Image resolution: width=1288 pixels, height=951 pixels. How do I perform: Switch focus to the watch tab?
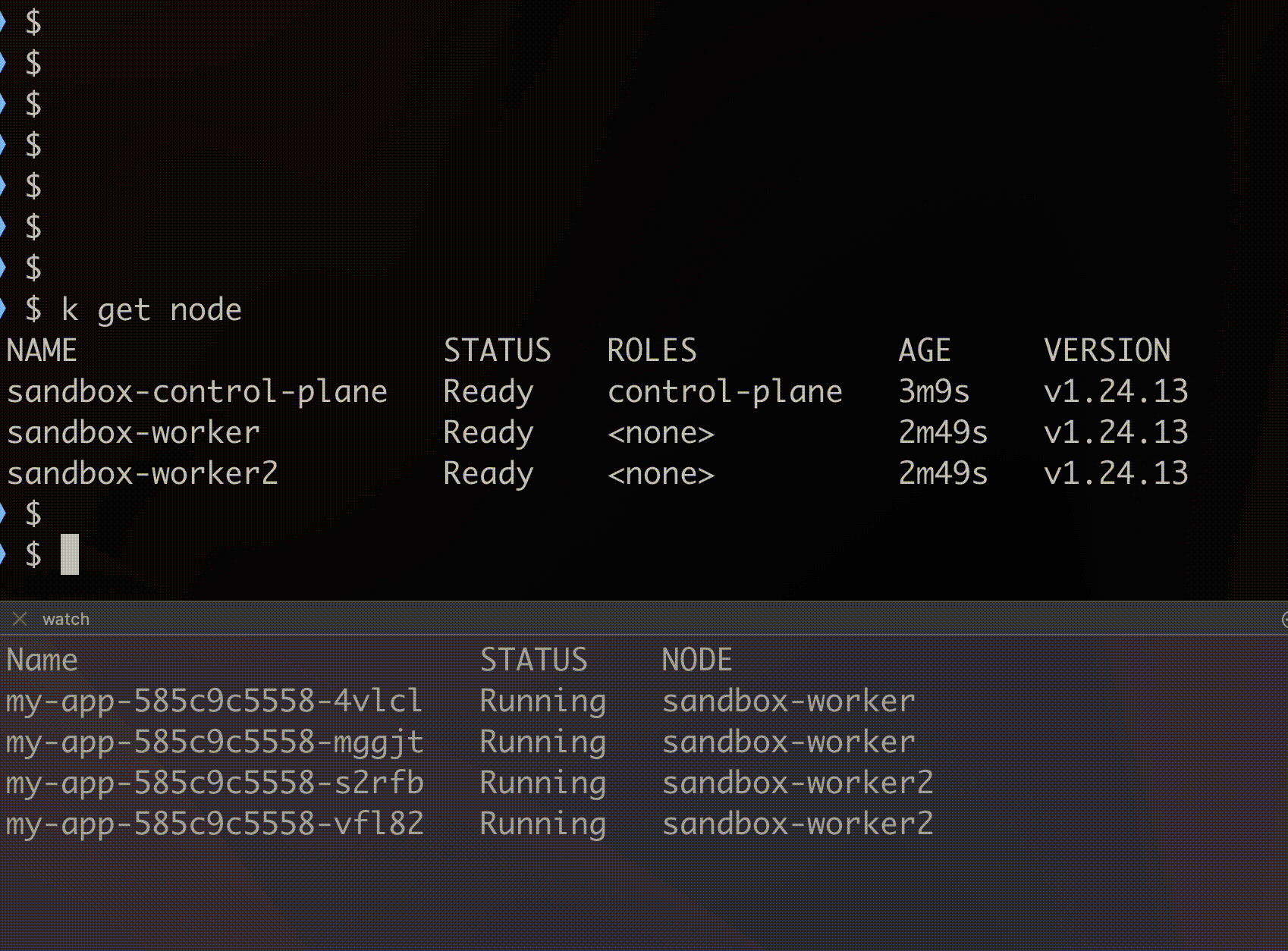[x=67, y=618]
